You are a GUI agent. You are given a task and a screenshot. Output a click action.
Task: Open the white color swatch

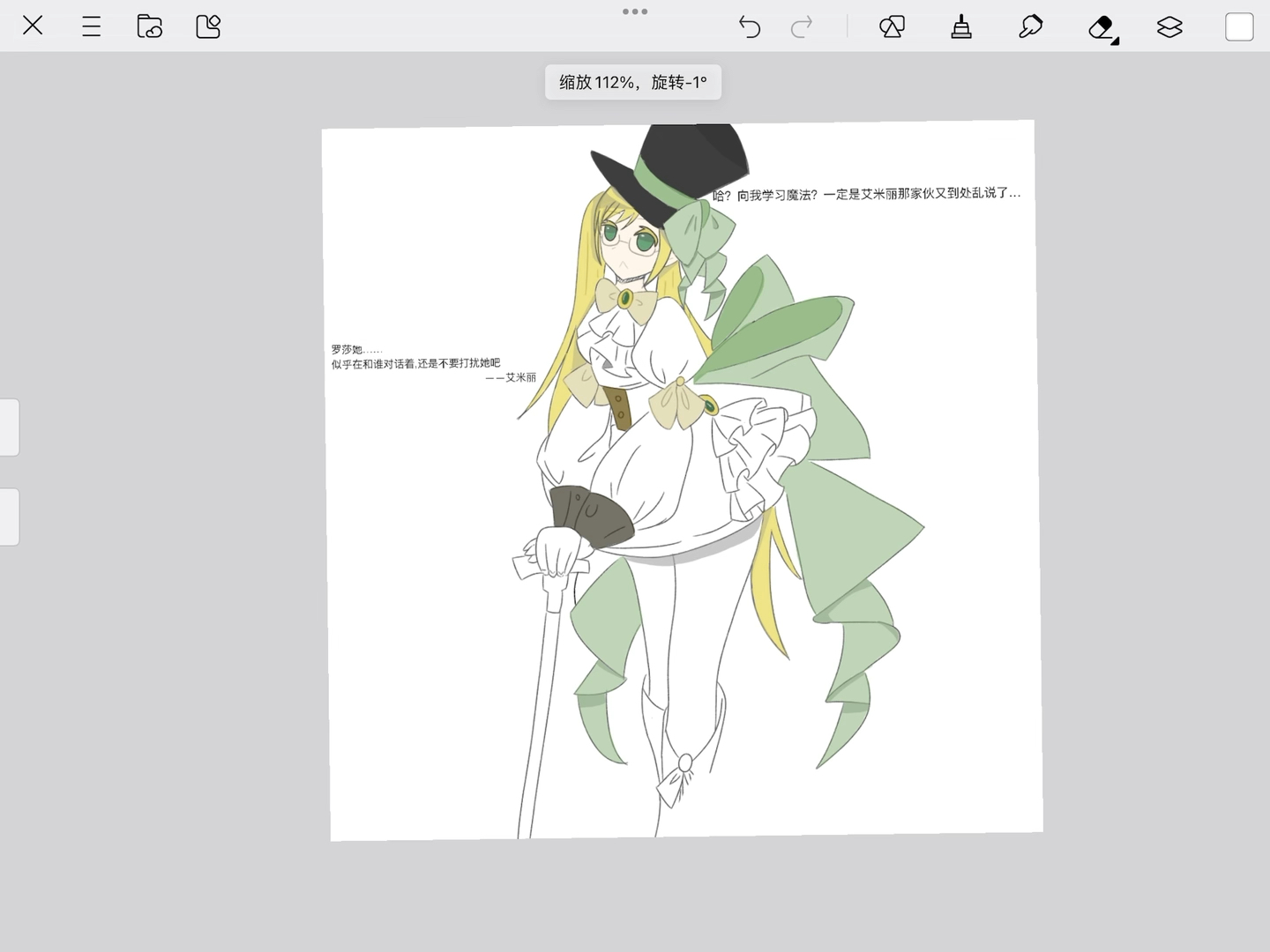1239,27
